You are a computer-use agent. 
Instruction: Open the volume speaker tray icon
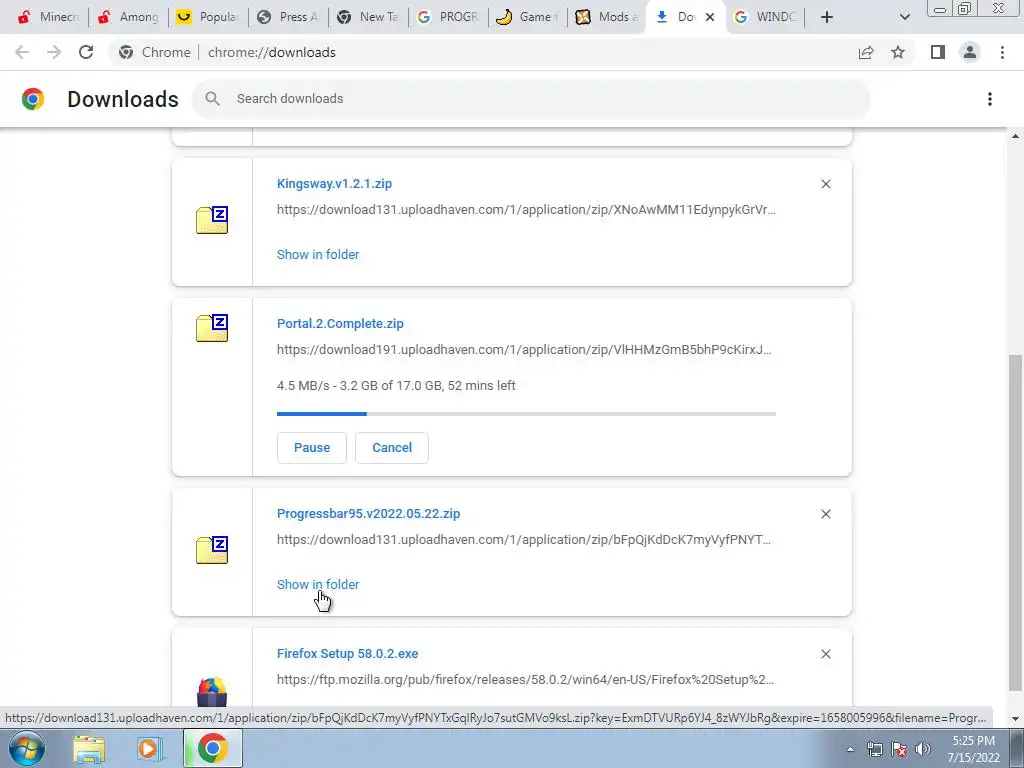[x=923, y=749]
